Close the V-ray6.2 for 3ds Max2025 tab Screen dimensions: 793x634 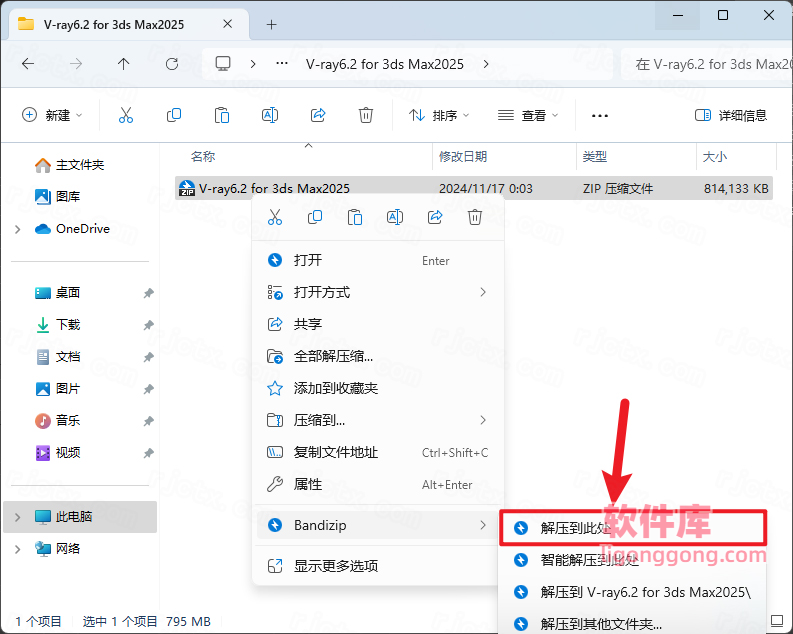[228, 24]
